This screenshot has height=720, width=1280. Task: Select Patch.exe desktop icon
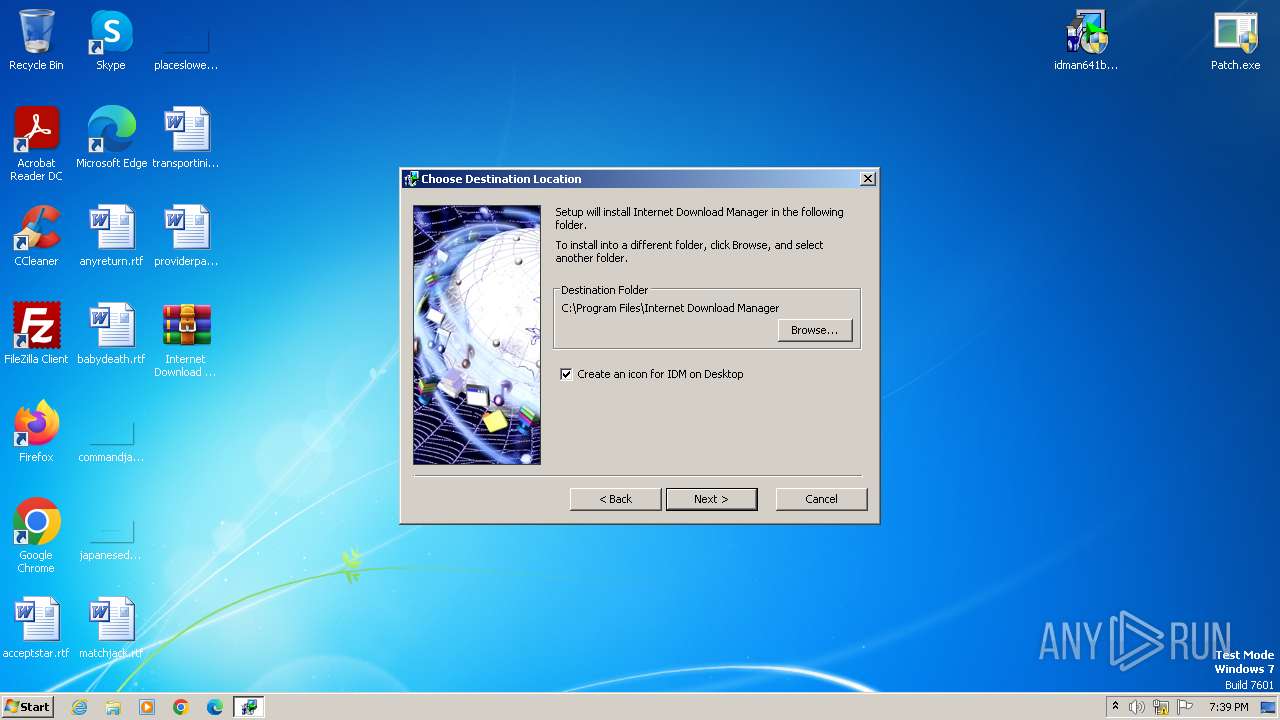tap(1236, 40)
